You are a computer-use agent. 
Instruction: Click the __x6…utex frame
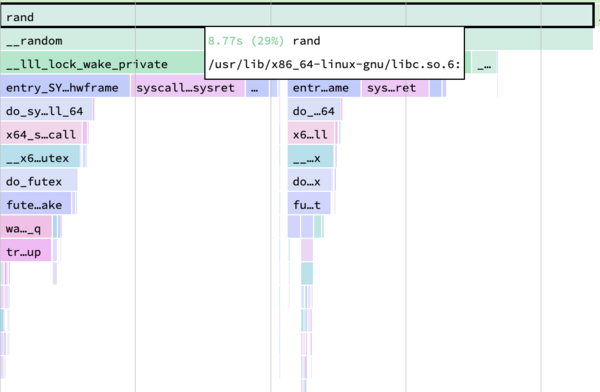point(40,157)
